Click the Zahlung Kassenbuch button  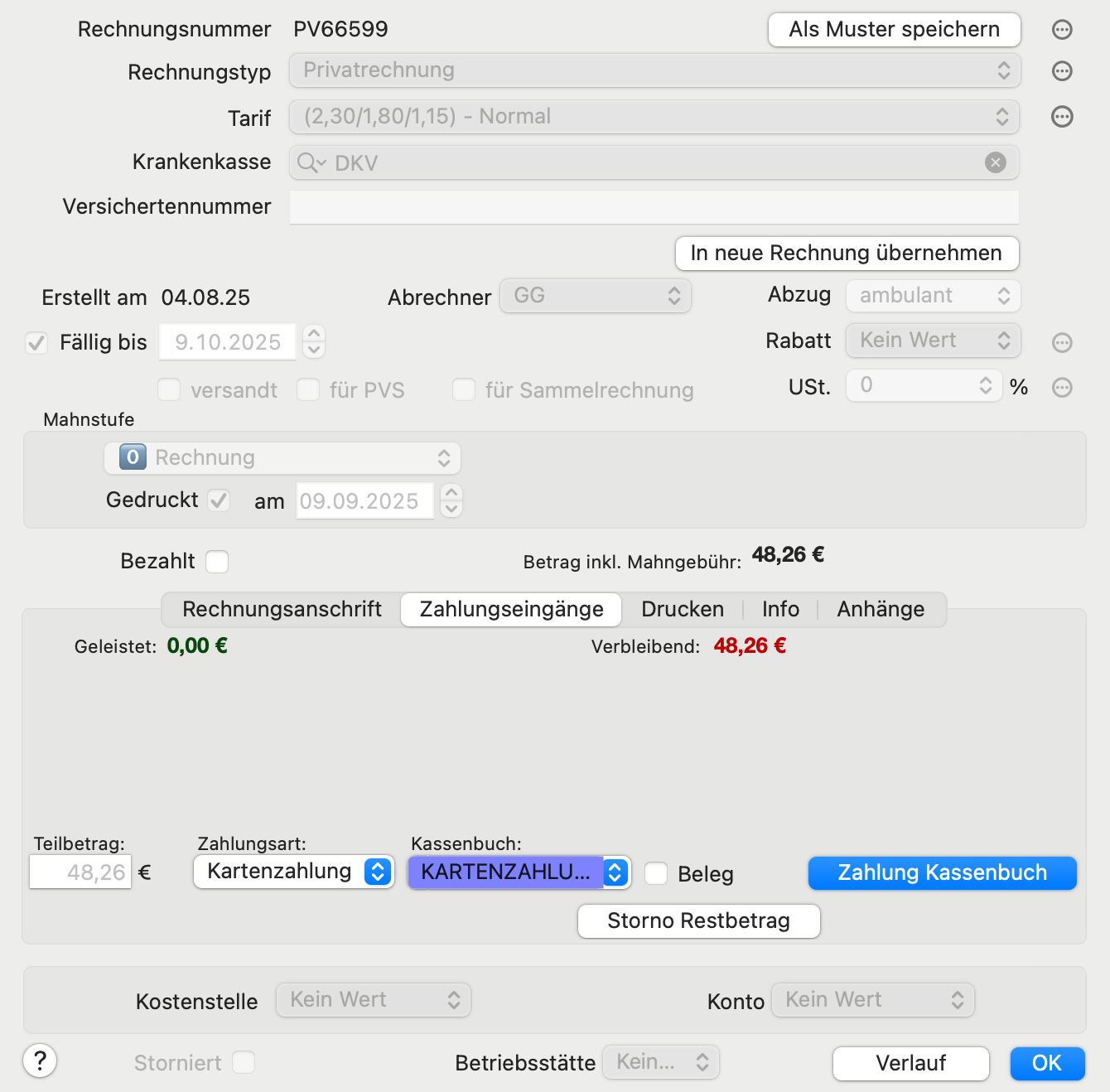[x=943, y=873]
